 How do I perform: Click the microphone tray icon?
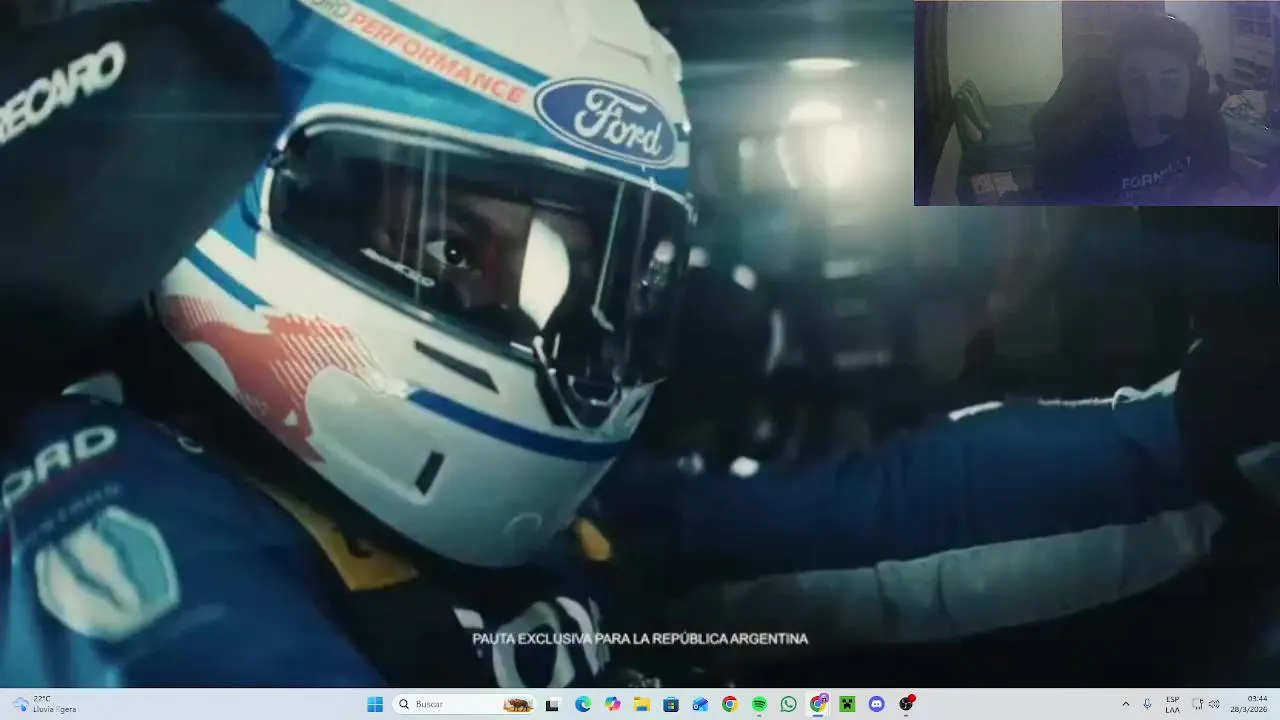click(x=1147, y=704)
